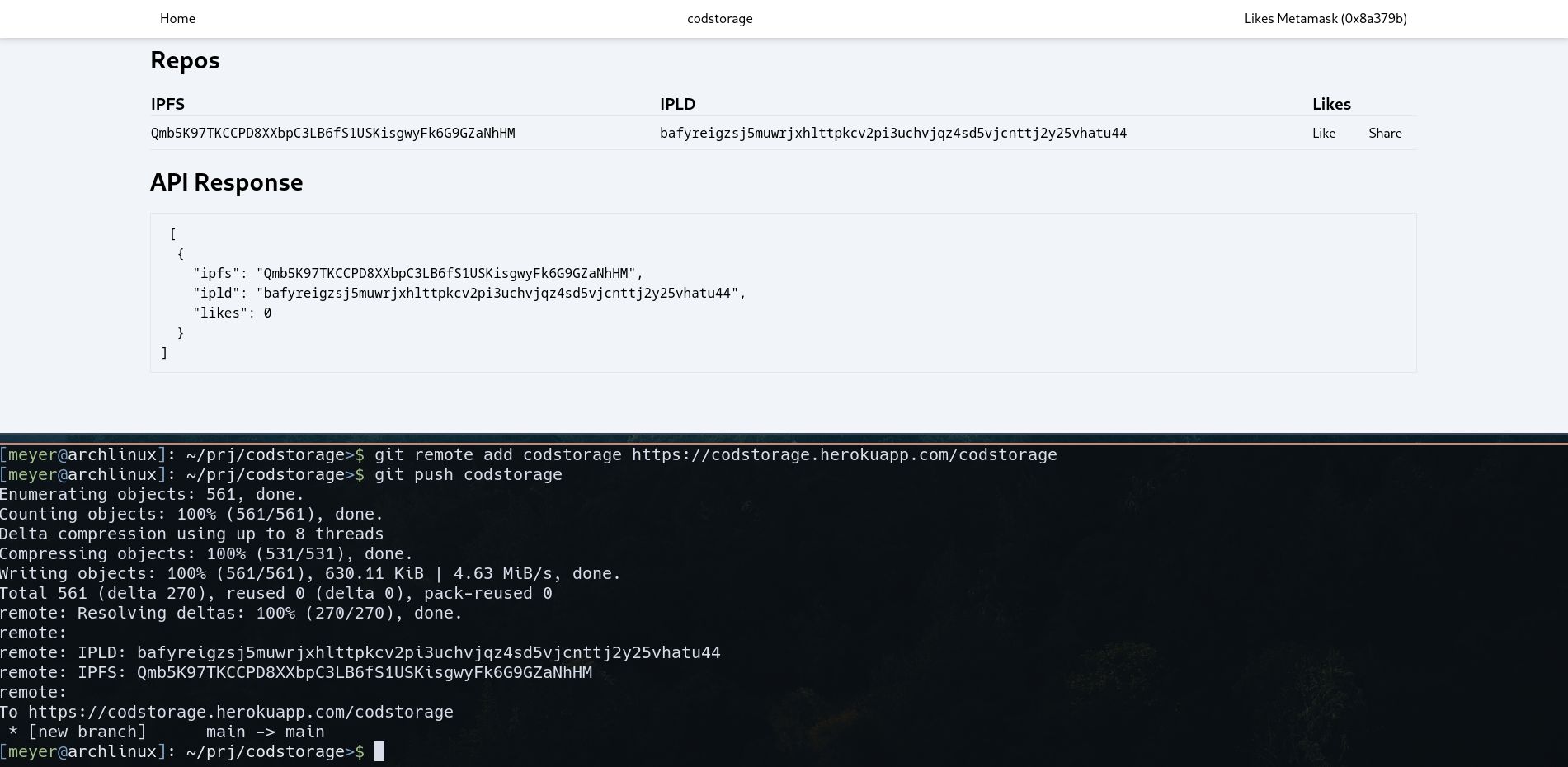Click the Counting objects line in terminal
The image size is (1568, 767).
pos(192,515)
